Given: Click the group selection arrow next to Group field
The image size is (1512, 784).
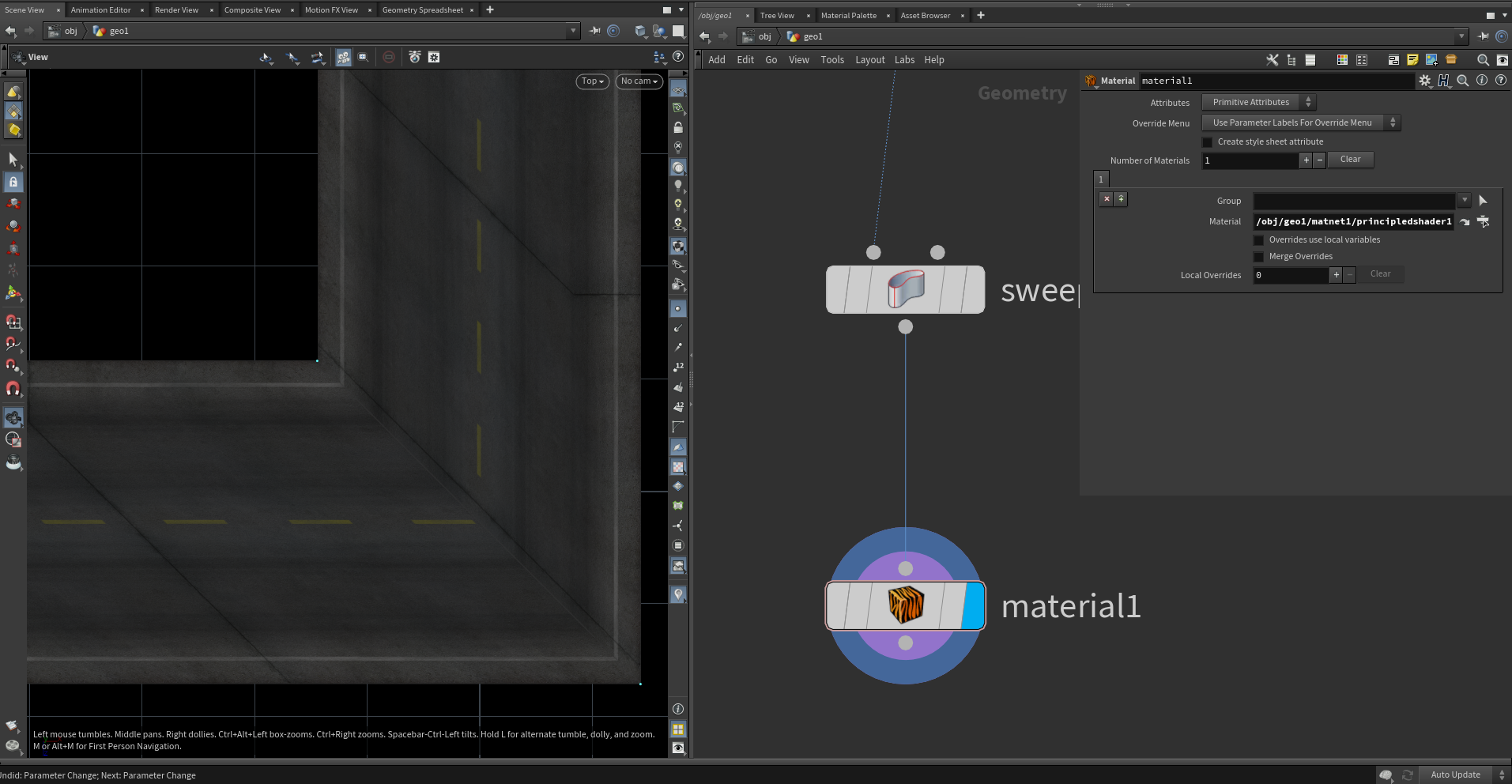Looking at the screenshot, I should click(x=1483, y=201).
